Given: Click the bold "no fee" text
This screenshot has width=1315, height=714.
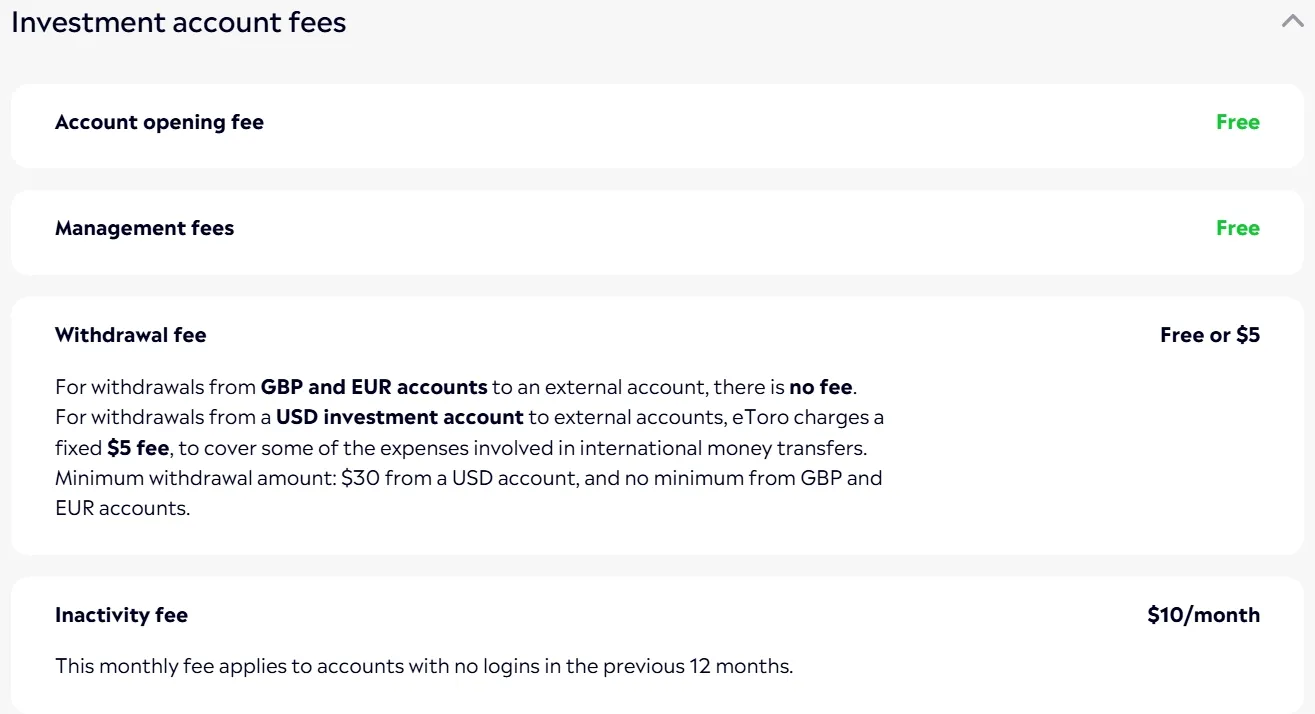Looking at the screenshot, I should (x=820, y=386).
